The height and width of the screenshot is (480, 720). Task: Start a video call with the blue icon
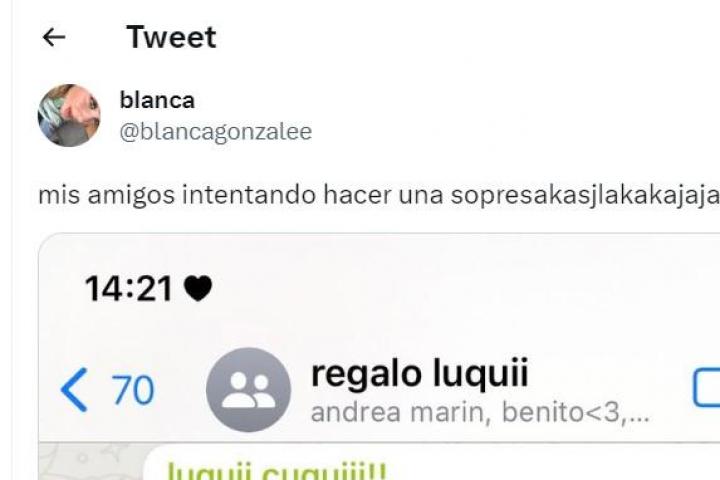(706, 388)
